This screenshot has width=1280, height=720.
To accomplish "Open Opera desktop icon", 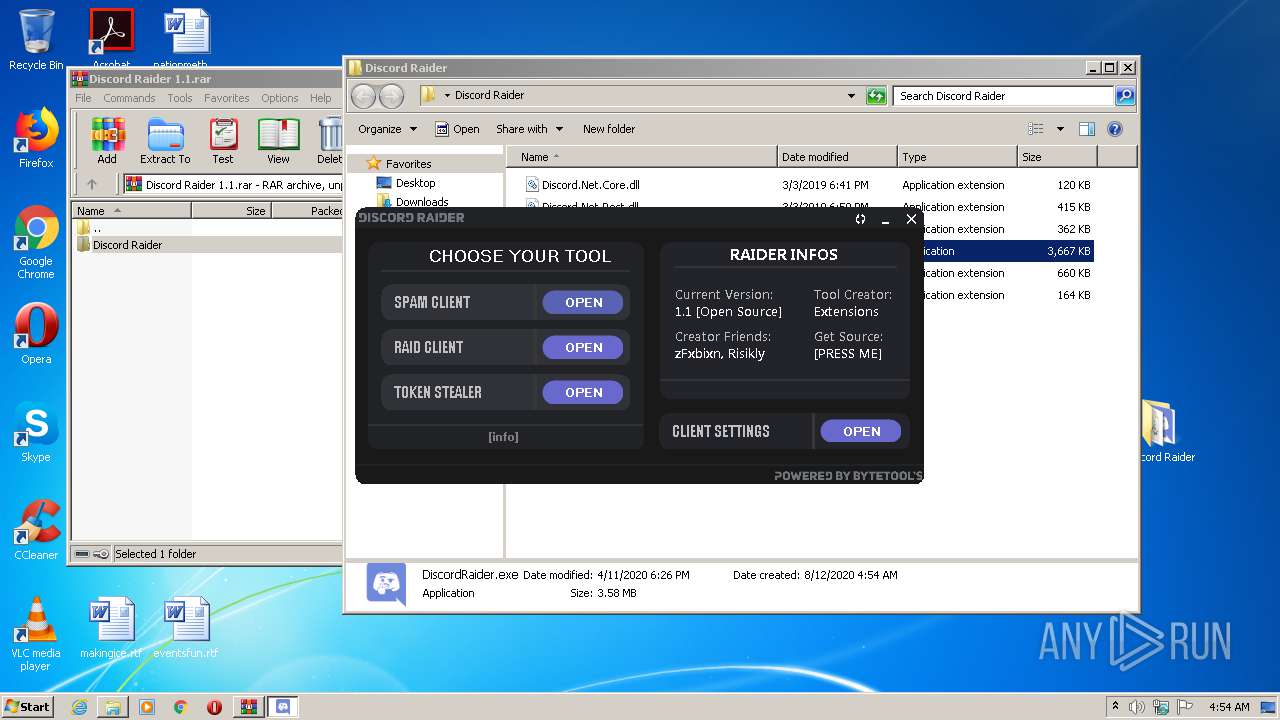I will [x=36, y=334].
